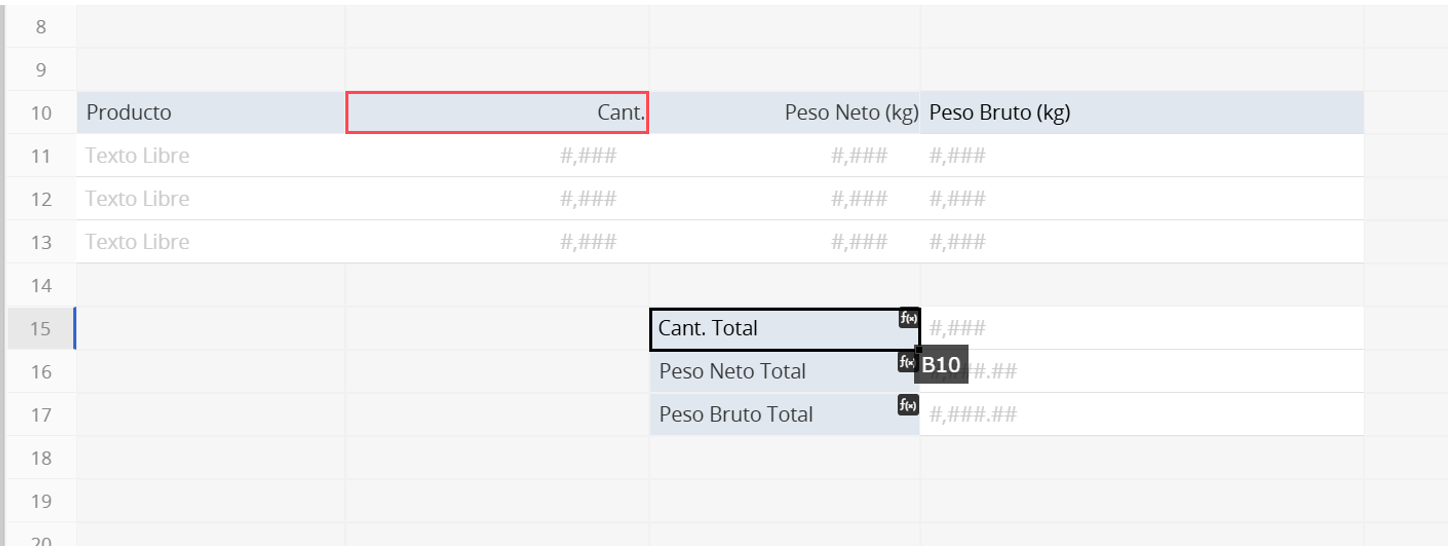Select row header 10
Viewport: 1448px width, 553px height.
pyautogui.click(x=41, y=112)
